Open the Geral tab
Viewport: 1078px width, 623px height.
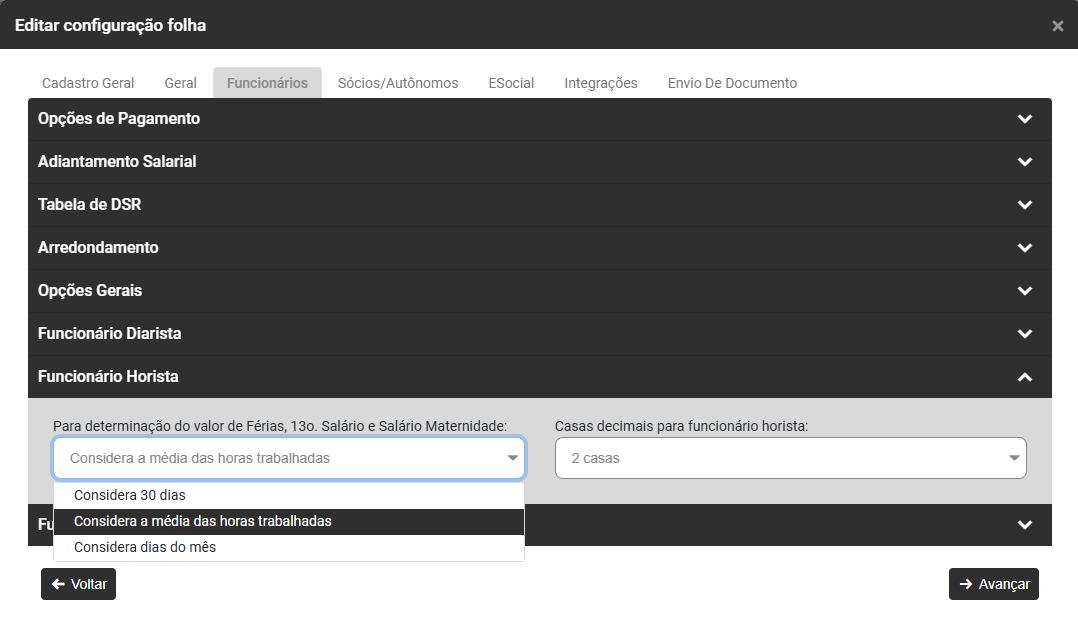tap(180, 83)
